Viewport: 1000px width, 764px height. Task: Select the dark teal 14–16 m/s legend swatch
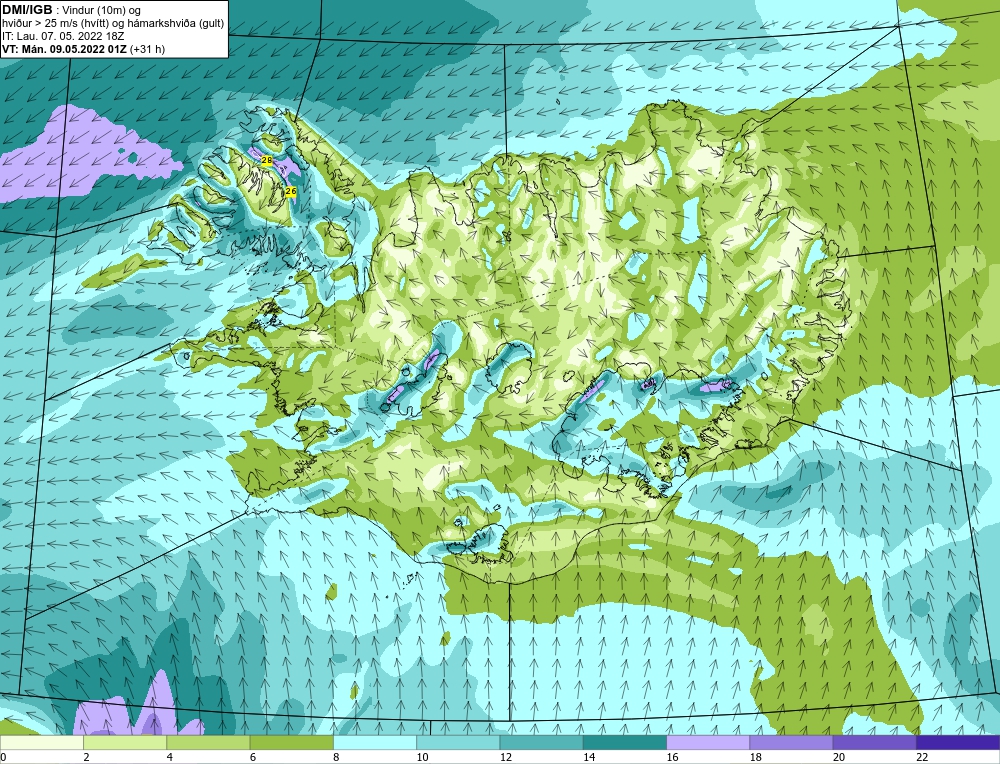[625, 743]
